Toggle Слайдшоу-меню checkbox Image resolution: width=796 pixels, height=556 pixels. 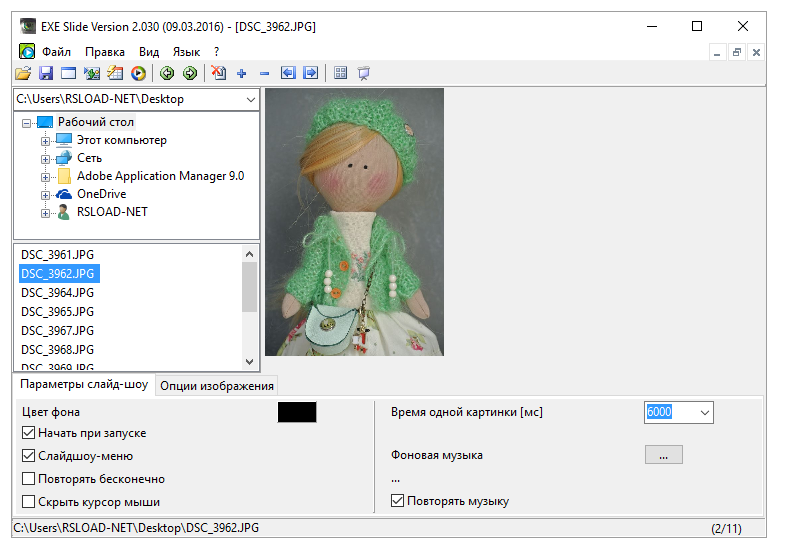28,455
